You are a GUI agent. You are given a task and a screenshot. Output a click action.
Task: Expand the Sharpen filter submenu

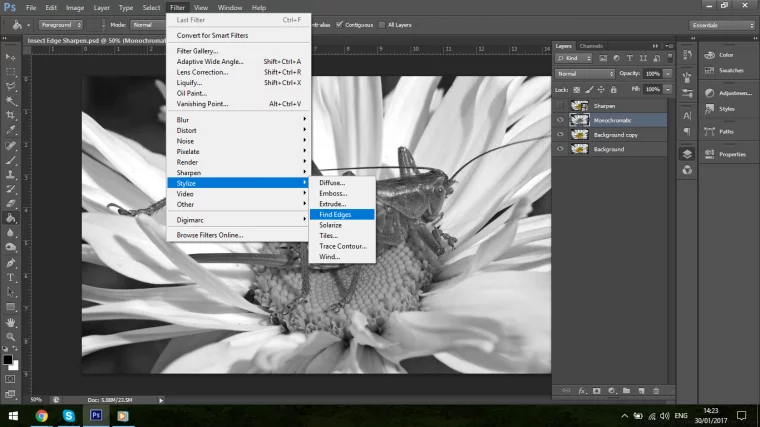click(x=238, y=173)
